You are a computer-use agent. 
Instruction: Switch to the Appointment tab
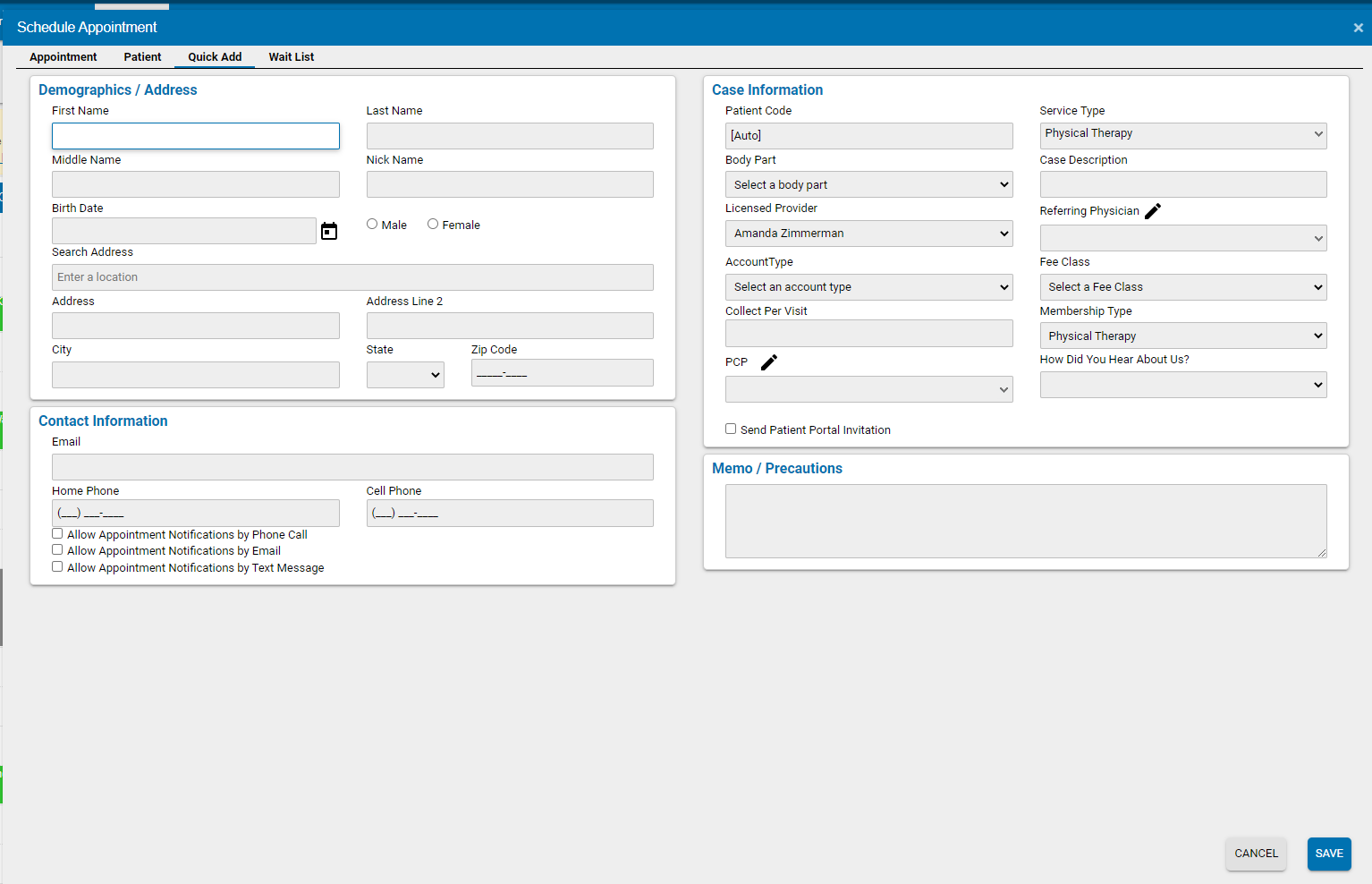click(63, 56)
